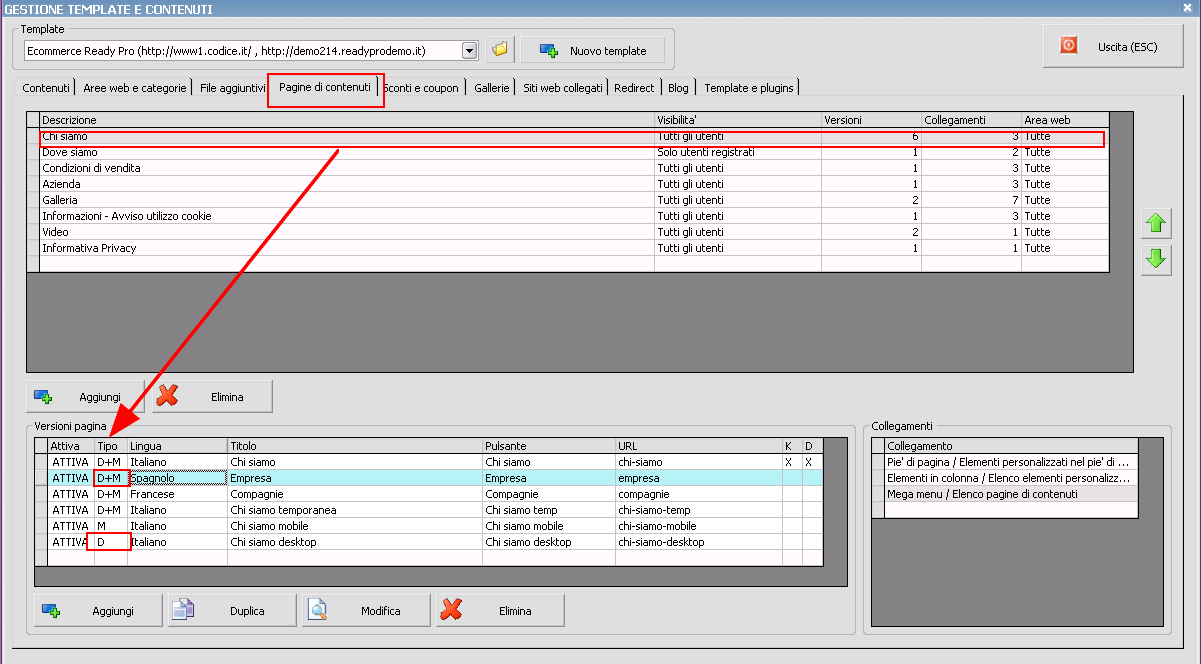Move page up with green arrow
Image resolution: width=1201 pixels, height=664 pixels.
pyautogui.click(x=1156, y=224)
